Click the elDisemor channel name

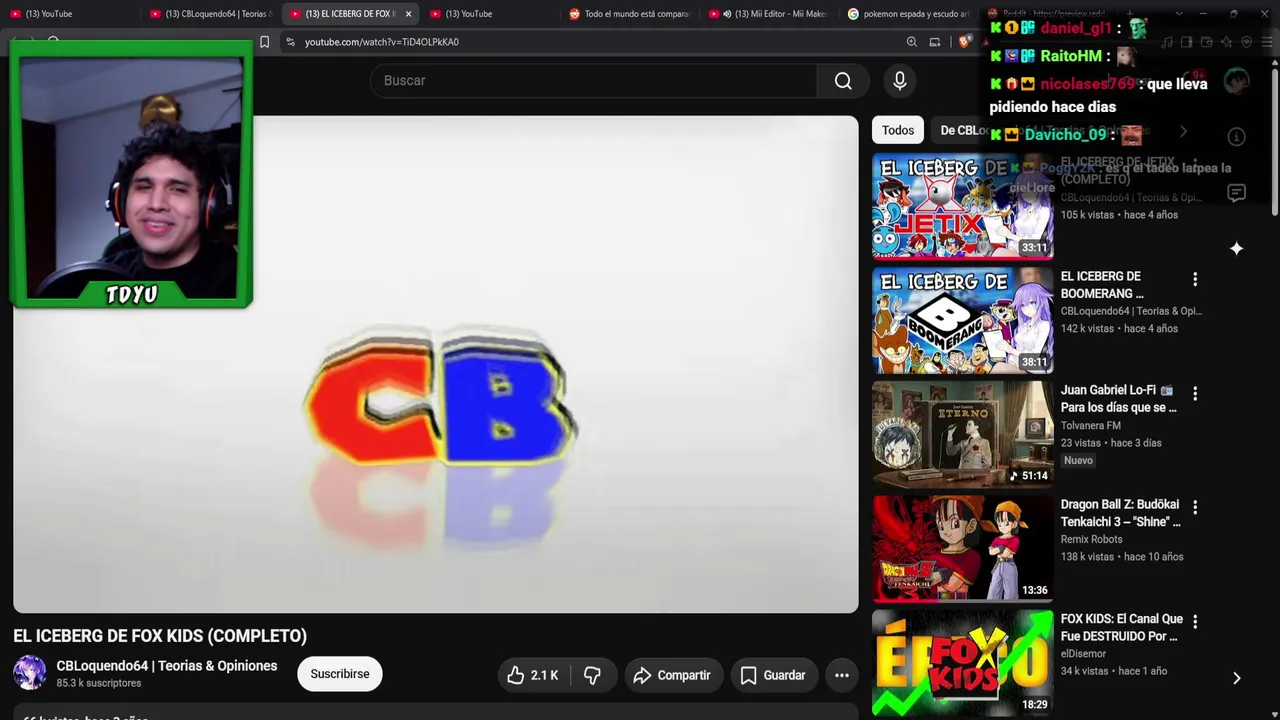(x=1083, y=654)
